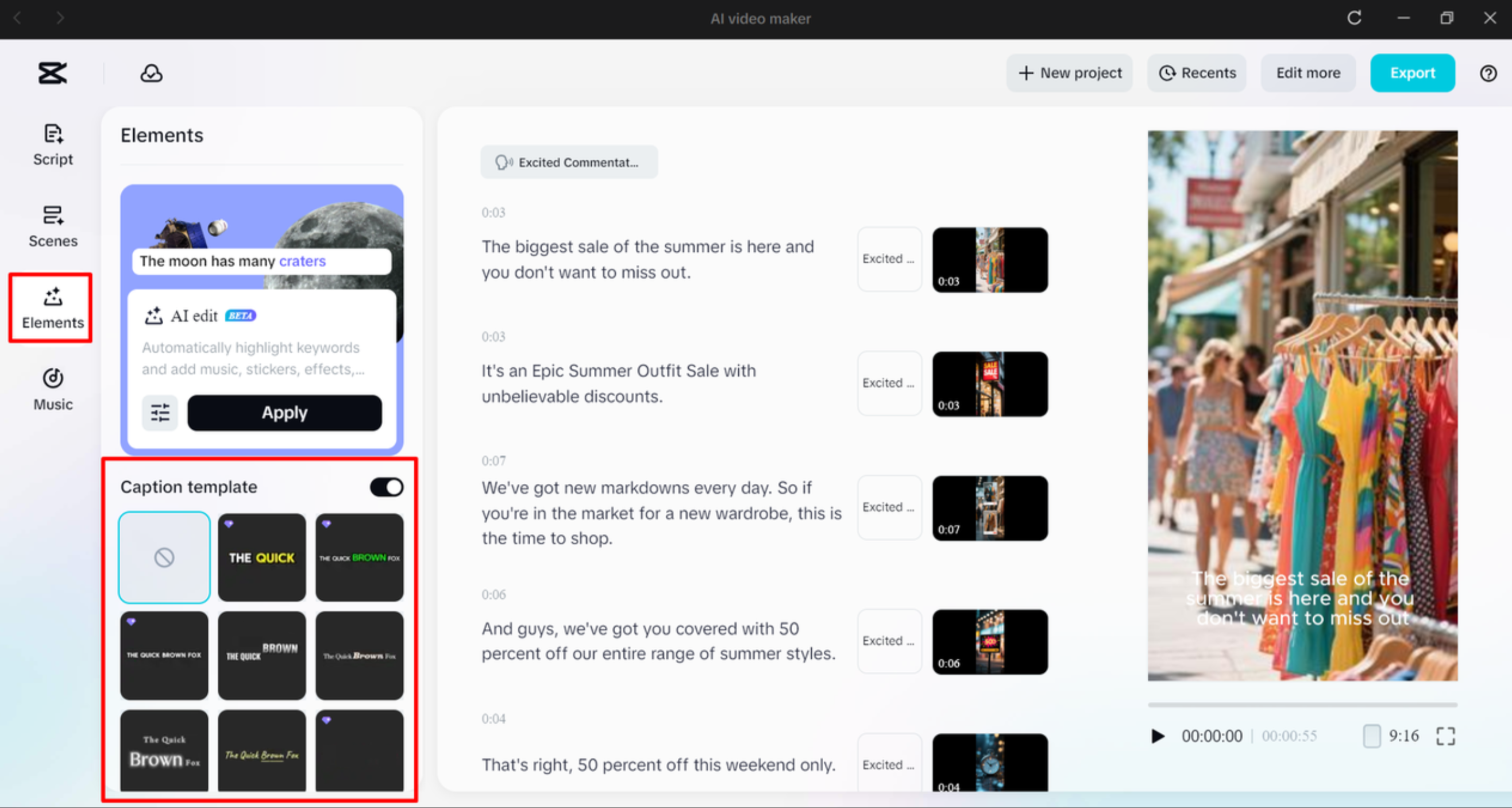Open the Music tab
Viewport: 1512px width, 808px height.
point(53,389)
